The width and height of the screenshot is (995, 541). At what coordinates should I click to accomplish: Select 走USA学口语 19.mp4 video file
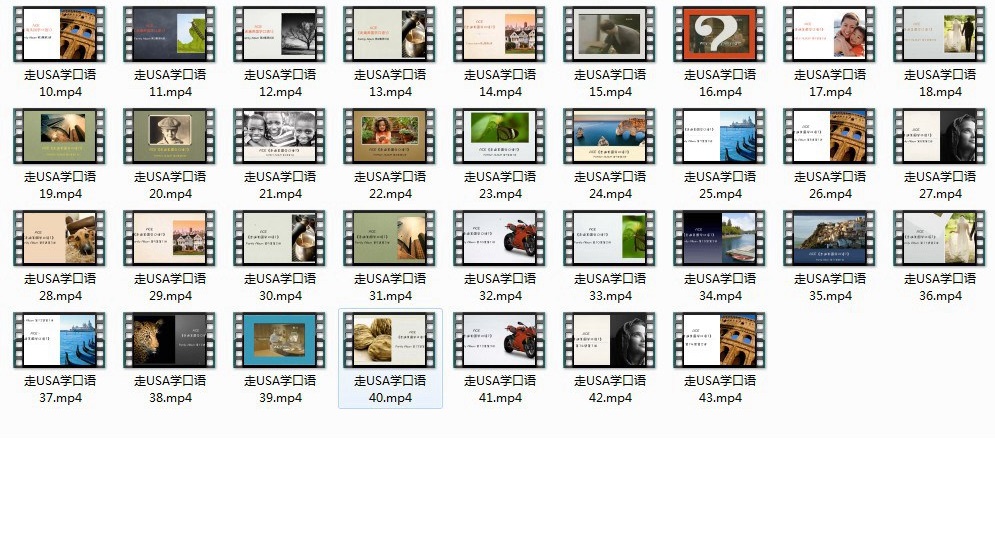click(x=60, y=136)
